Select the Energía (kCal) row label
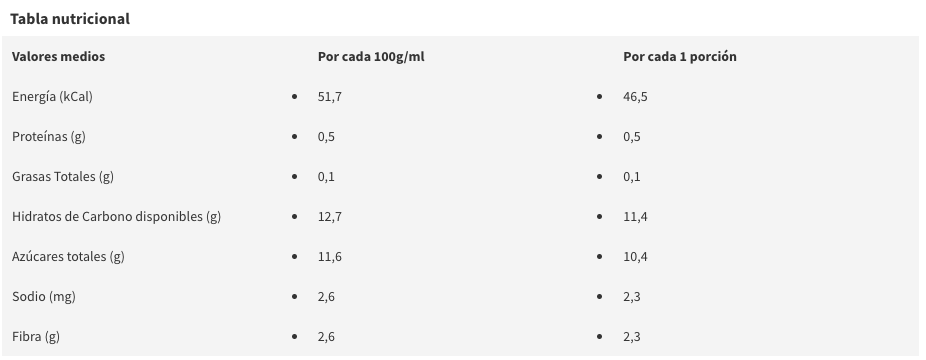 pyautogui.click(x=52, y=97)
